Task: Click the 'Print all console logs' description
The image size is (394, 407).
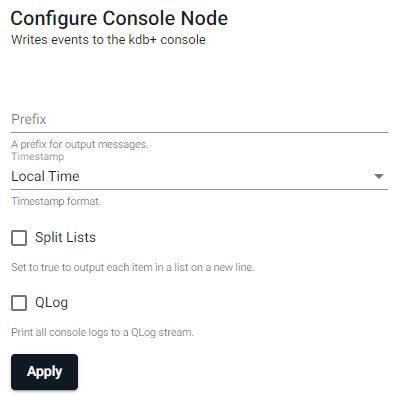Action: (102, 332)
